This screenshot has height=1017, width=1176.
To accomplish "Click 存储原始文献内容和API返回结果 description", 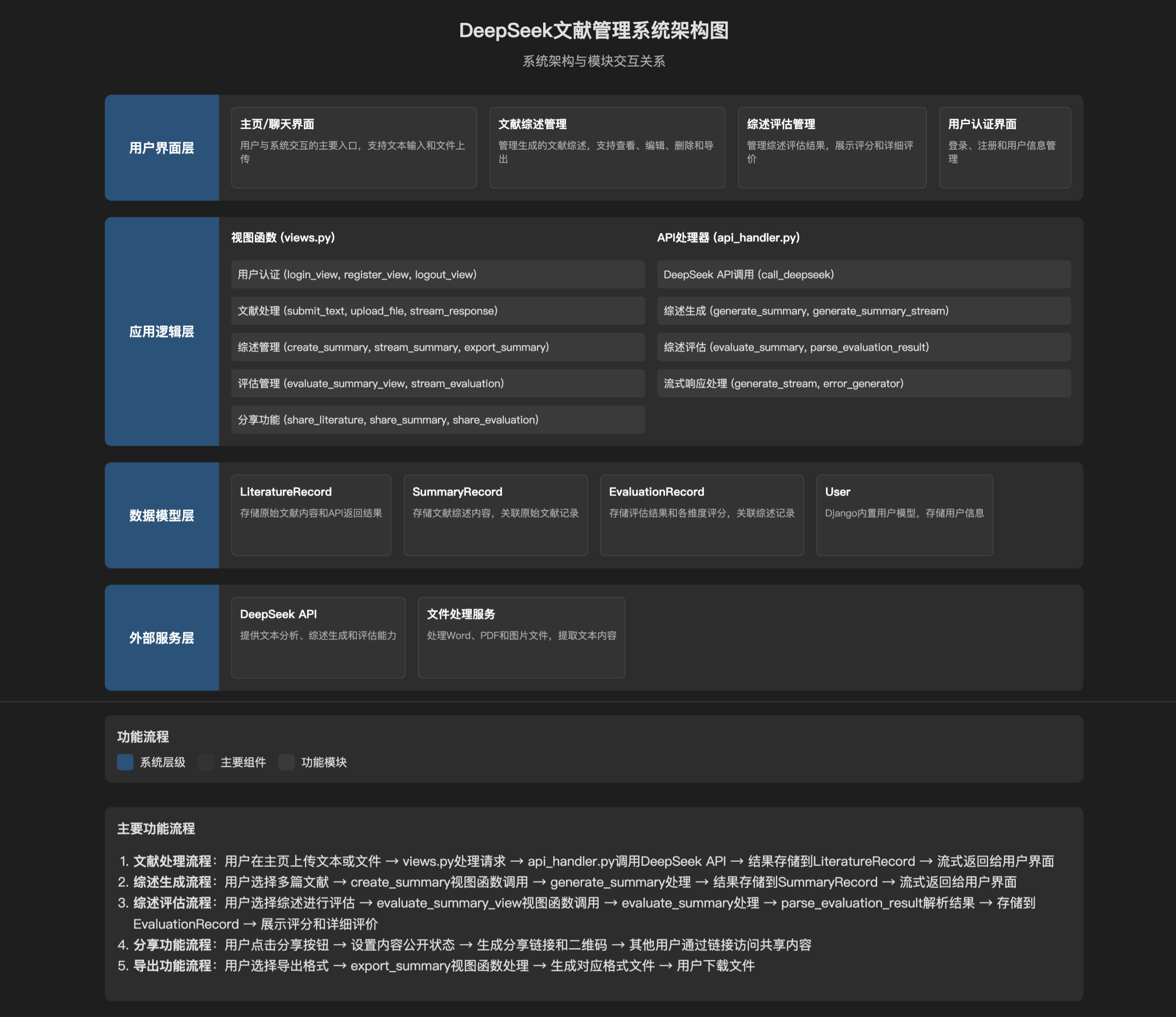I will (311, 513).
